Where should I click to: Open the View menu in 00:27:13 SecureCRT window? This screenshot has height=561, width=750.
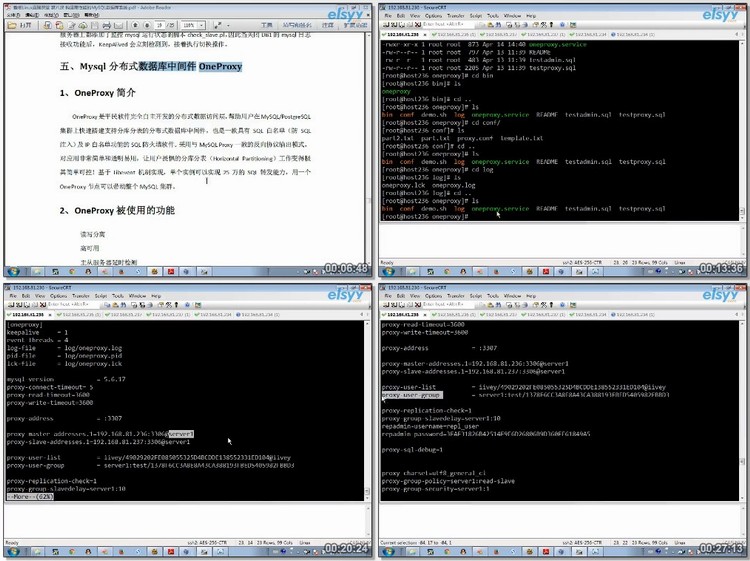click(415, 296)
